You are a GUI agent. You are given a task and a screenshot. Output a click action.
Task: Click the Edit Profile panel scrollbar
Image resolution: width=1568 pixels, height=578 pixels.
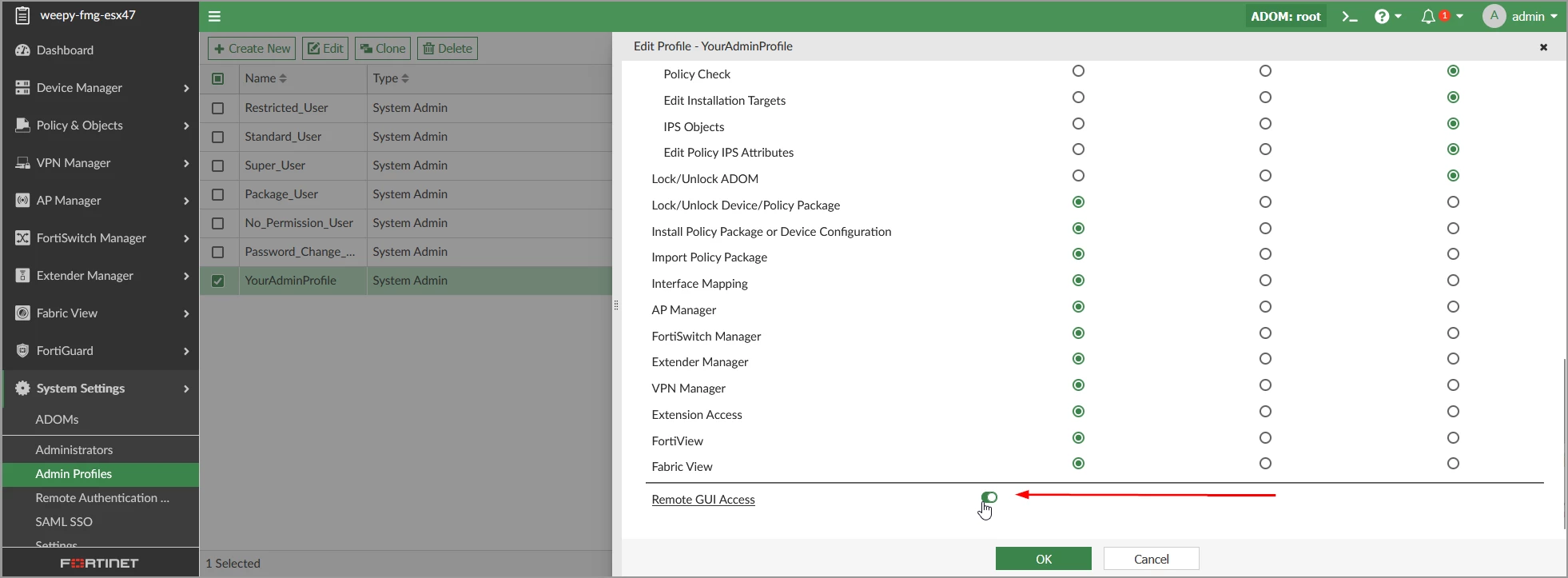(1564, 444)
